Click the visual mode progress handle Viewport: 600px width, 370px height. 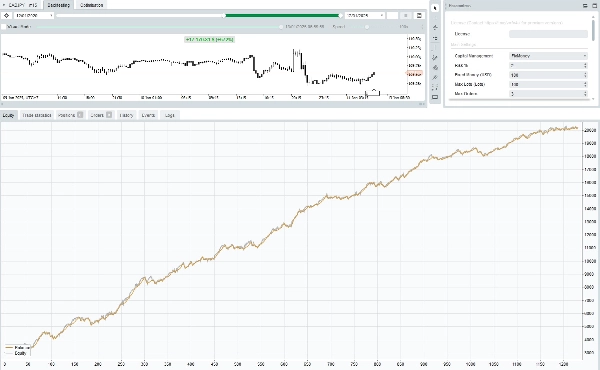[x=281, y=27]
